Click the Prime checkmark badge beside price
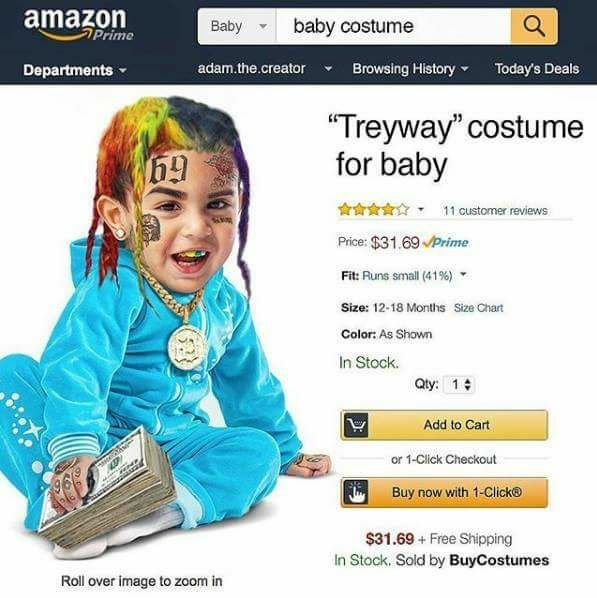This screenshot has width=597, height=598. click(x=446, y=243)
